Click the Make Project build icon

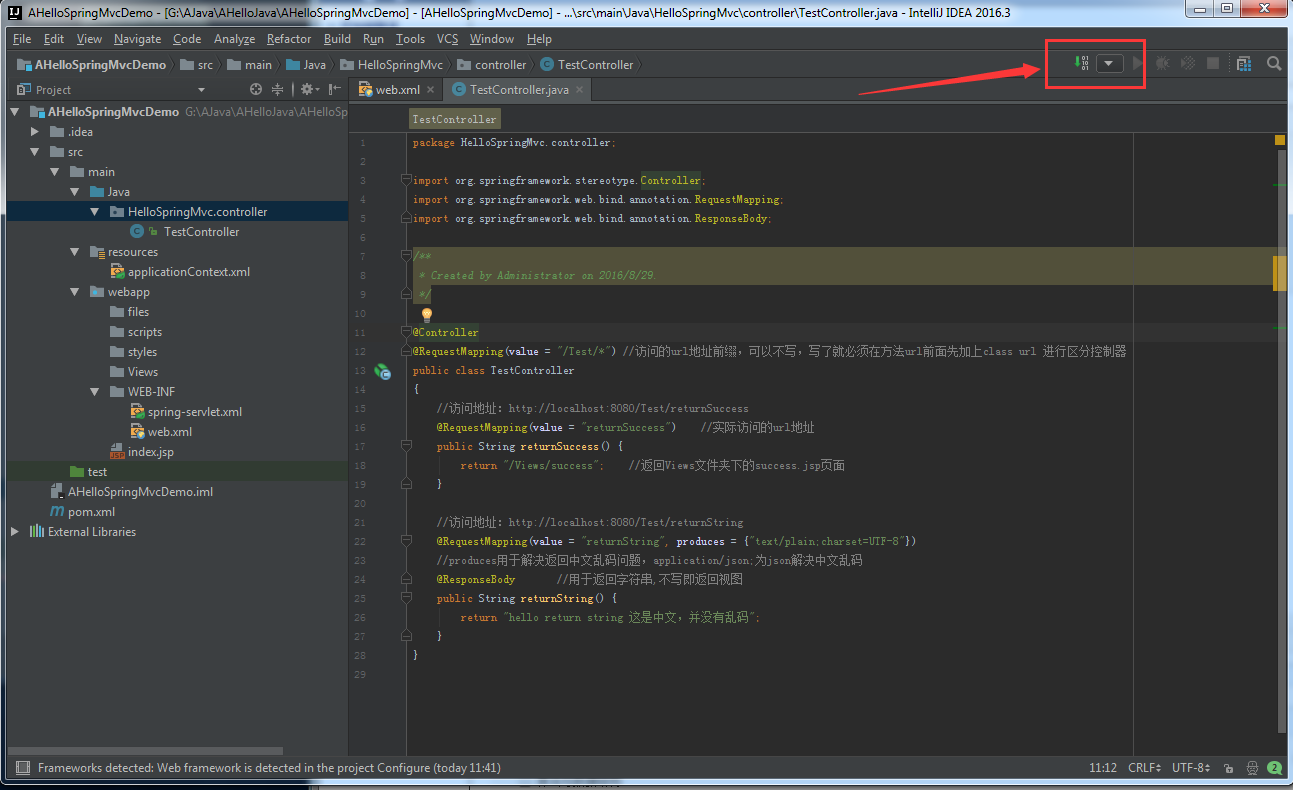[1082, 63]
